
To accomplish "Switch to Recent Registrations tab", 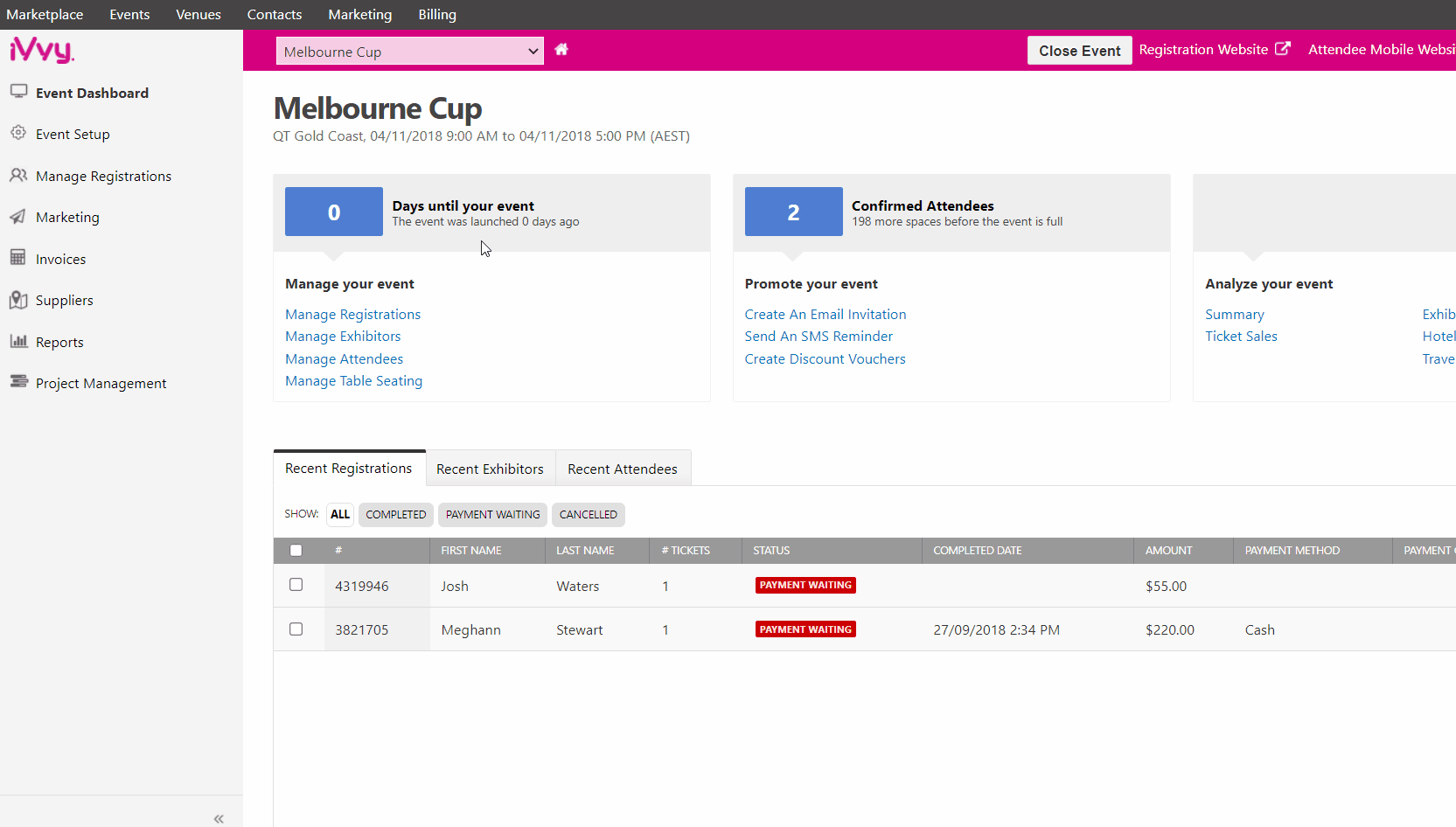I will point(349,469).
